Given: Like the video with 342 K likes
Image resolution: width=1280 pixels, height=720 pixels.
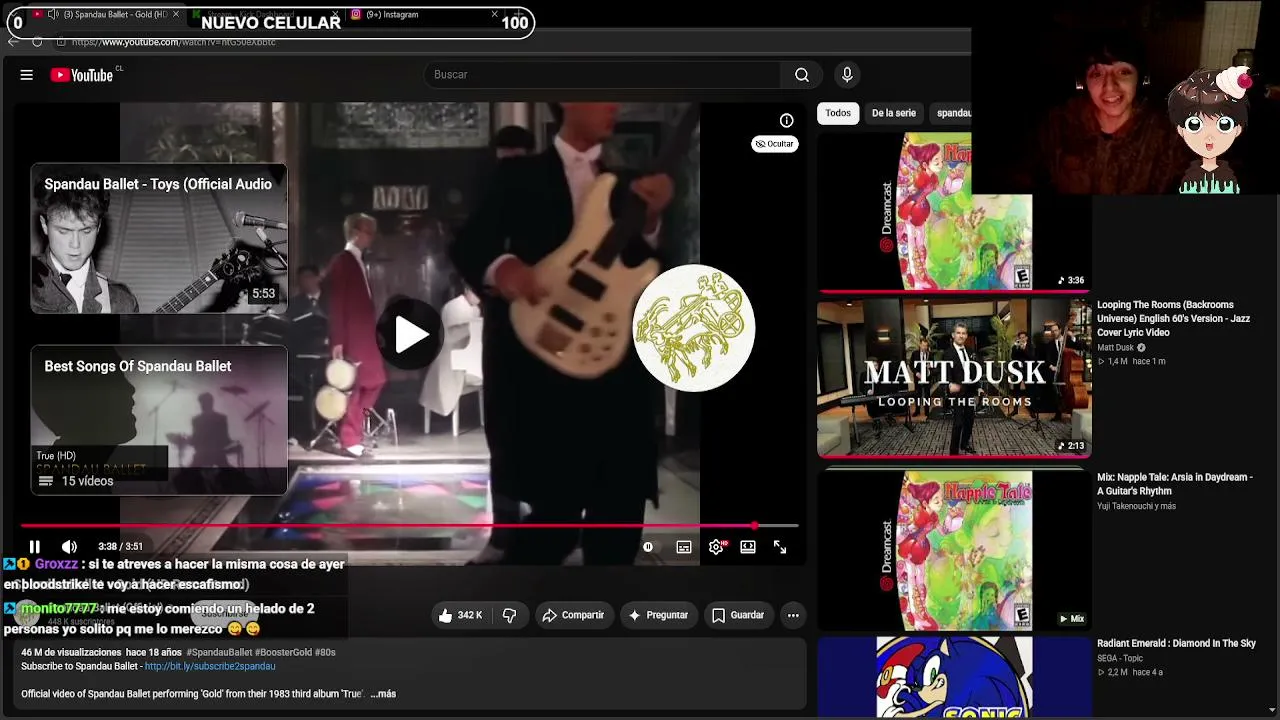Looking at the screenshot, I should 460,616.
